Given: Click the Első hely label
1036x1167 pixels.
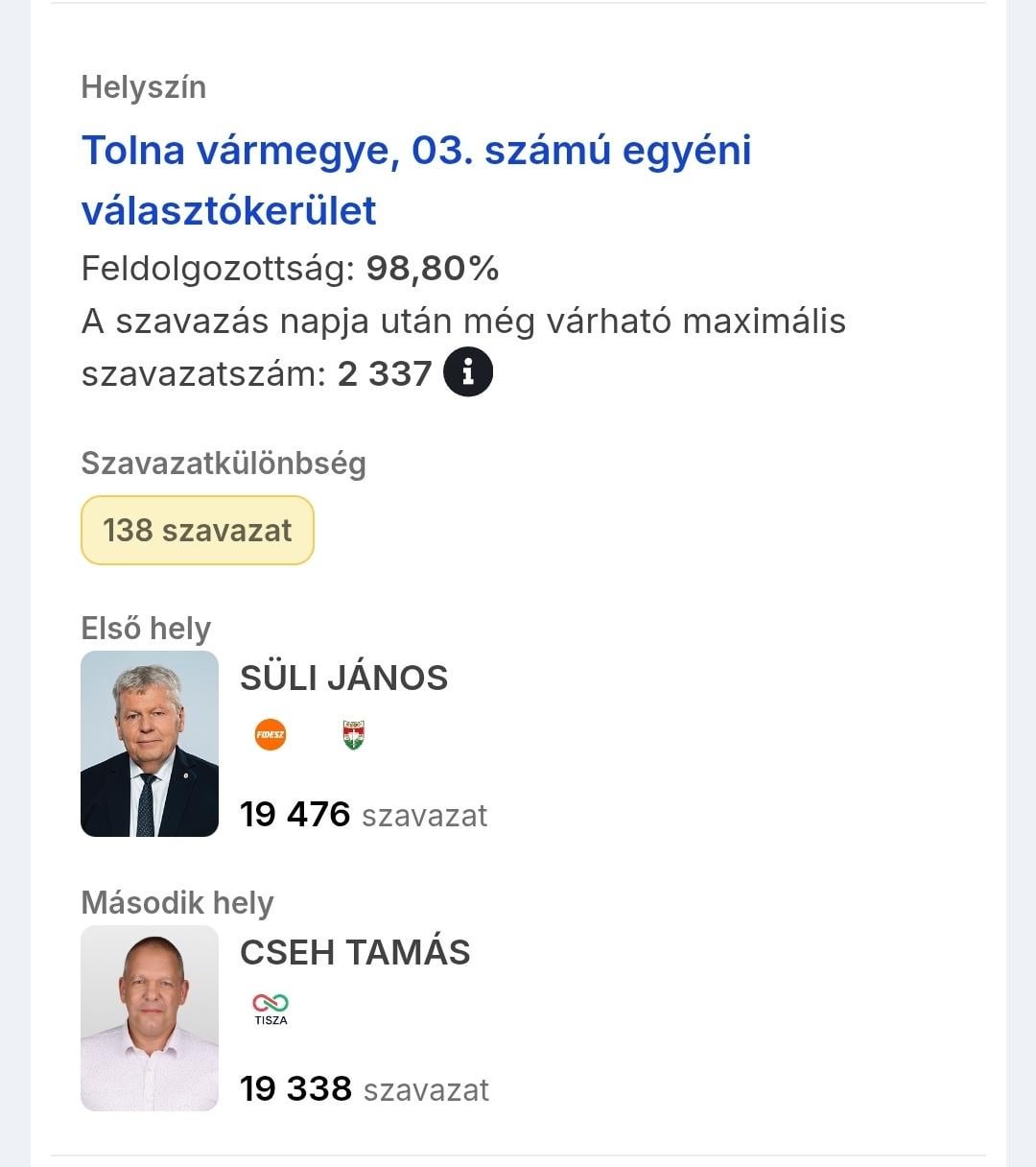Looking at the screenshot, I should click(146, 629).
